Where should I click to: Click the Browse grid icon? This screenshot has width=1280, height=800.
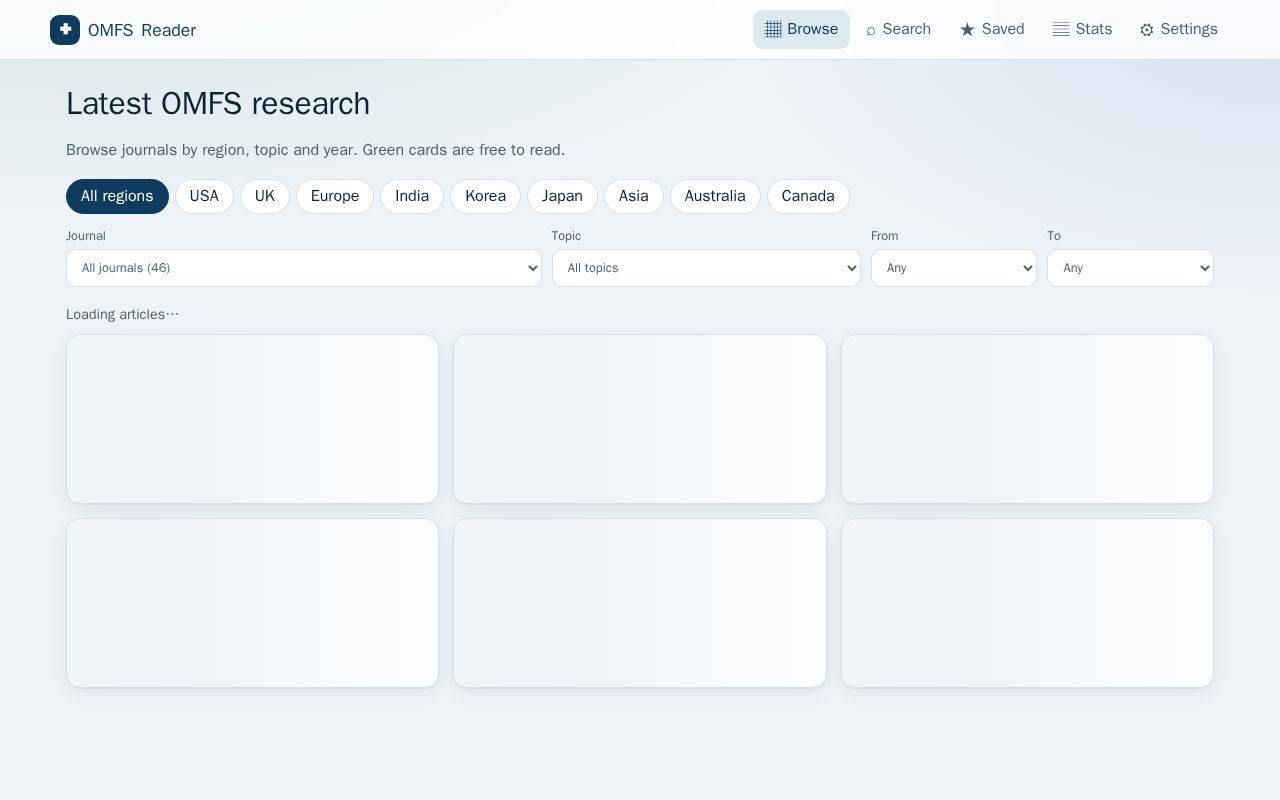[773, 29]
